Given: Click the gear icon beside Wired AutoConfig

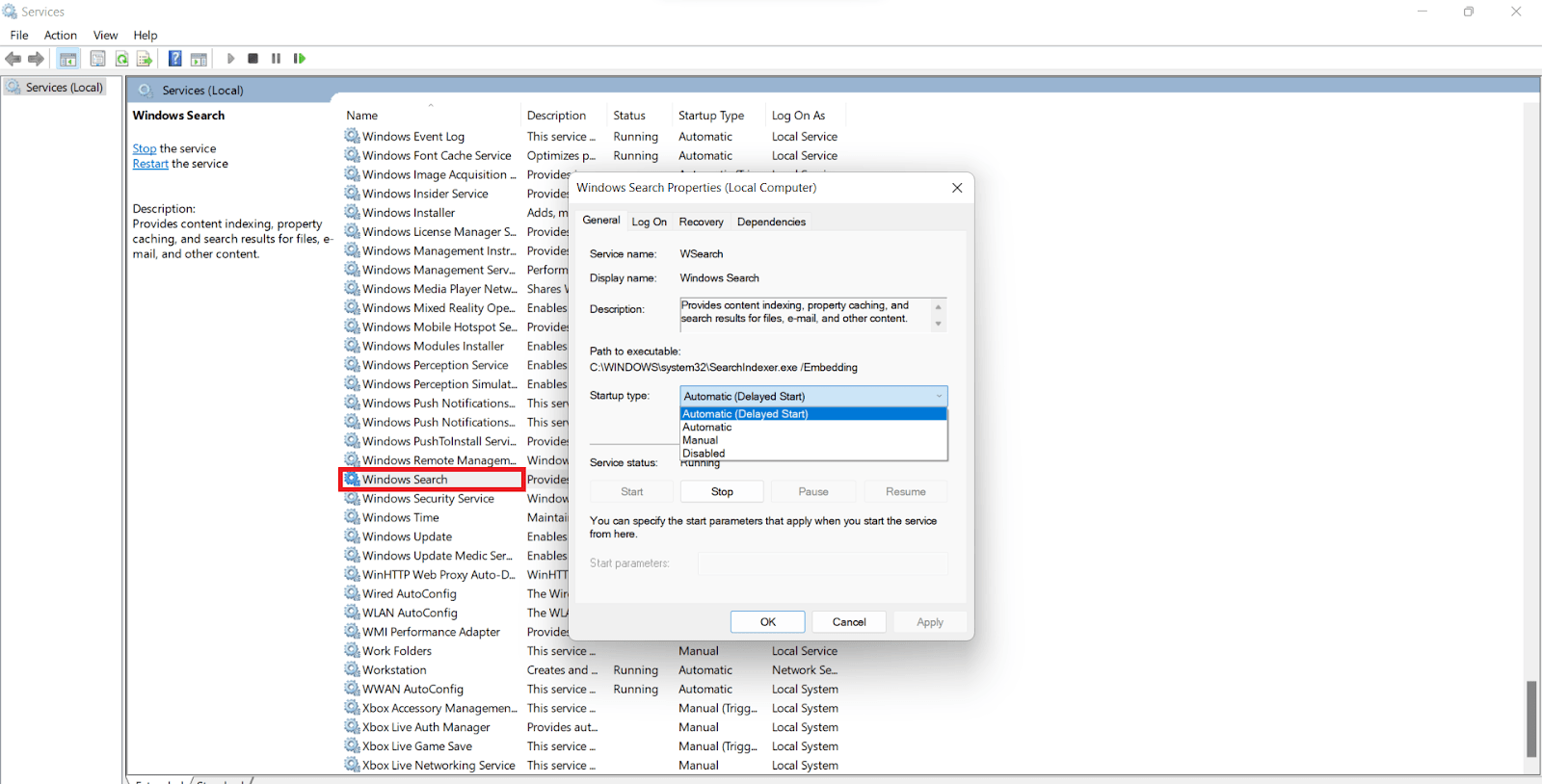Looking at the screenshot, I should coord(352,593).
